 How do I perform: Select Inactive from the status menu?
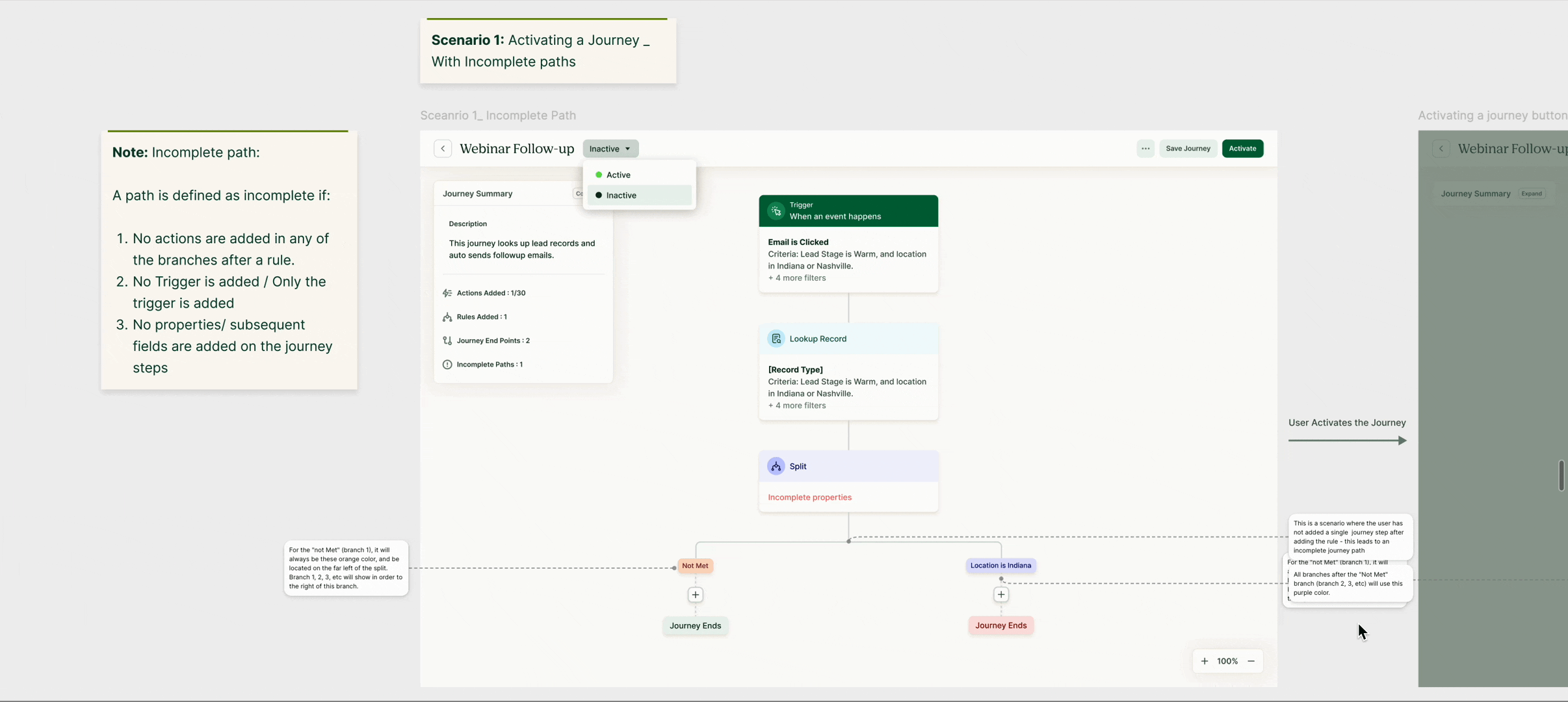tap(639, 195)
